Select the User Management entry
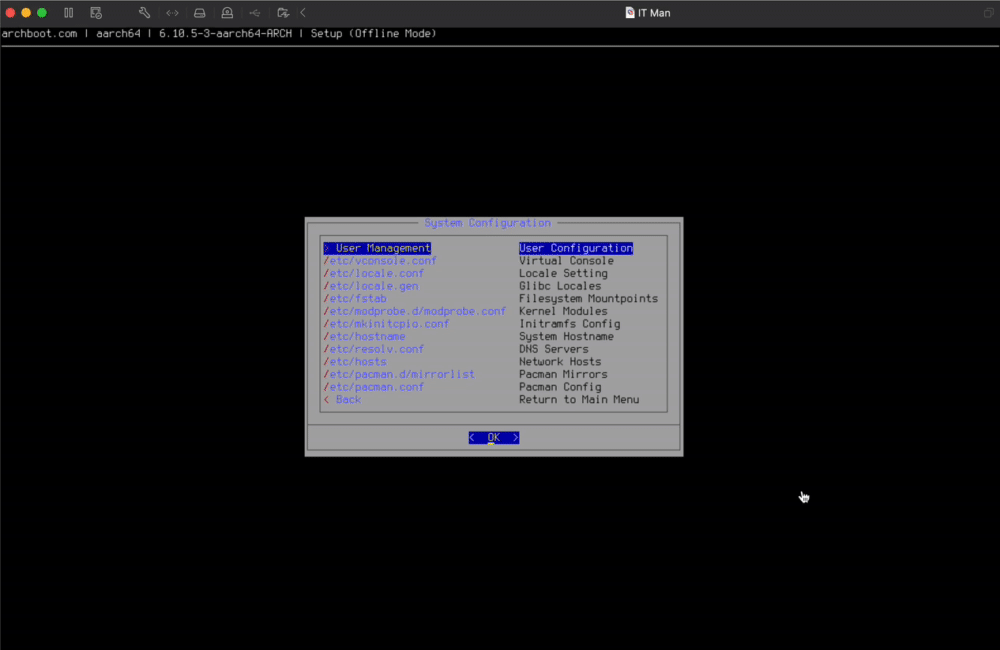 coord(380,247)
